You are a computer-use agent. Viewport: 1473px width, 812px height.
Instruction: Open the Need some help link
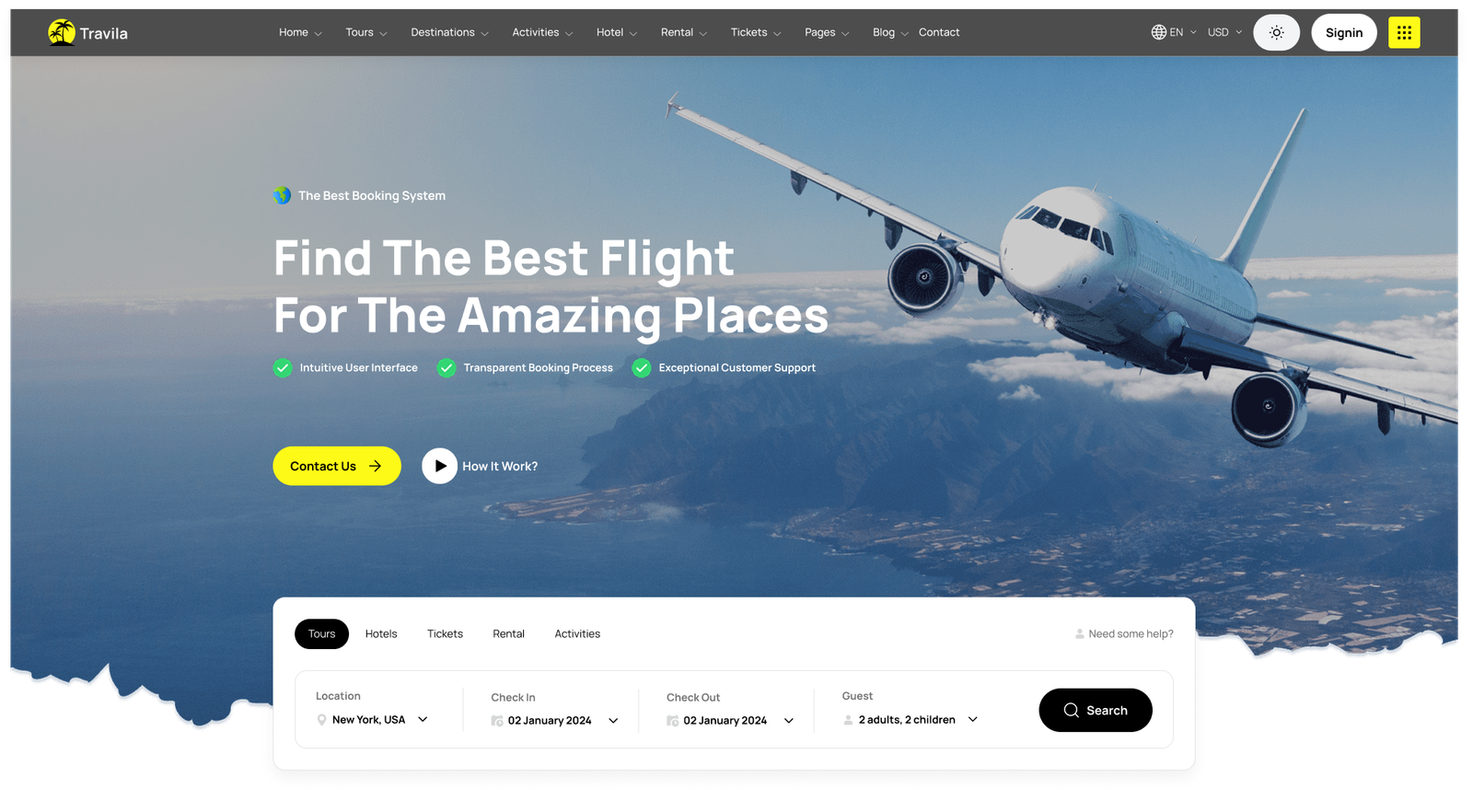(1124, 633)
